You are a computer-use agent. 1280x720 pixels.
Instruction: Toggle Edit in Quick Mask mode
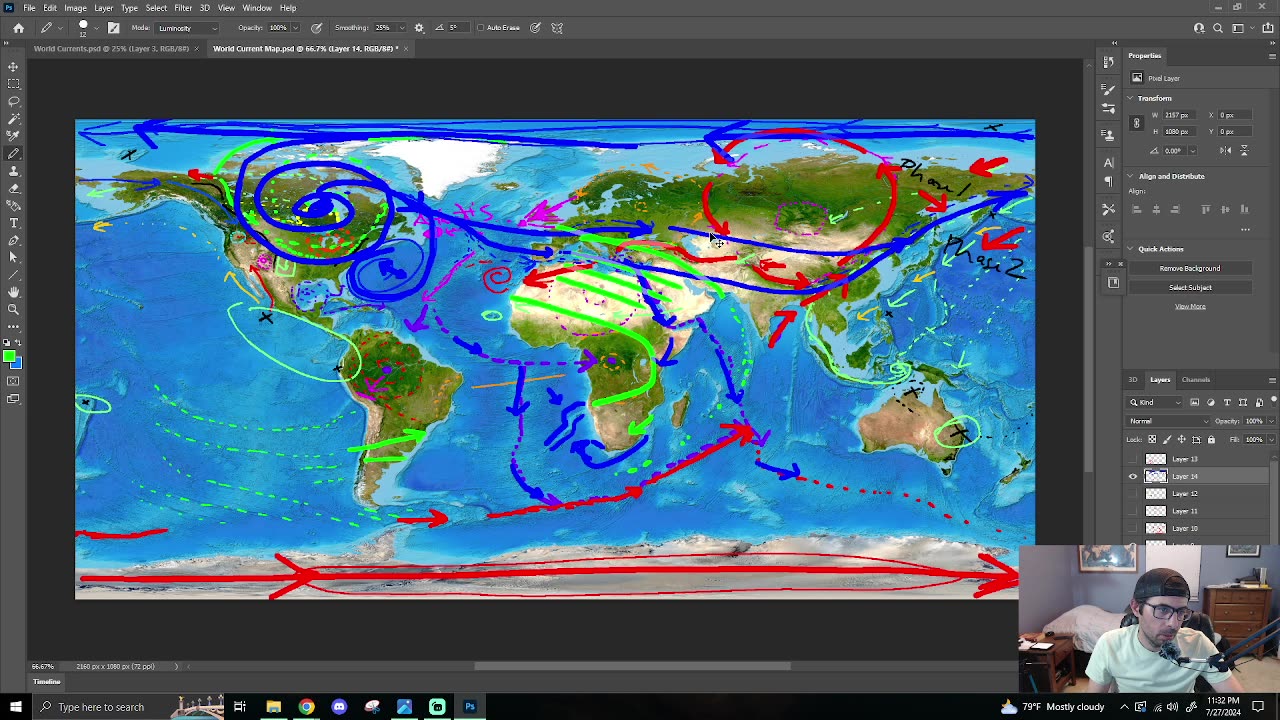(13, 382)
